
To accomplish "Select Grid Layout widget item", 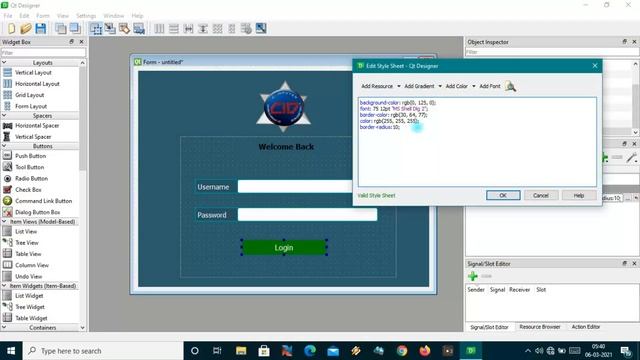I will [29, 95].
